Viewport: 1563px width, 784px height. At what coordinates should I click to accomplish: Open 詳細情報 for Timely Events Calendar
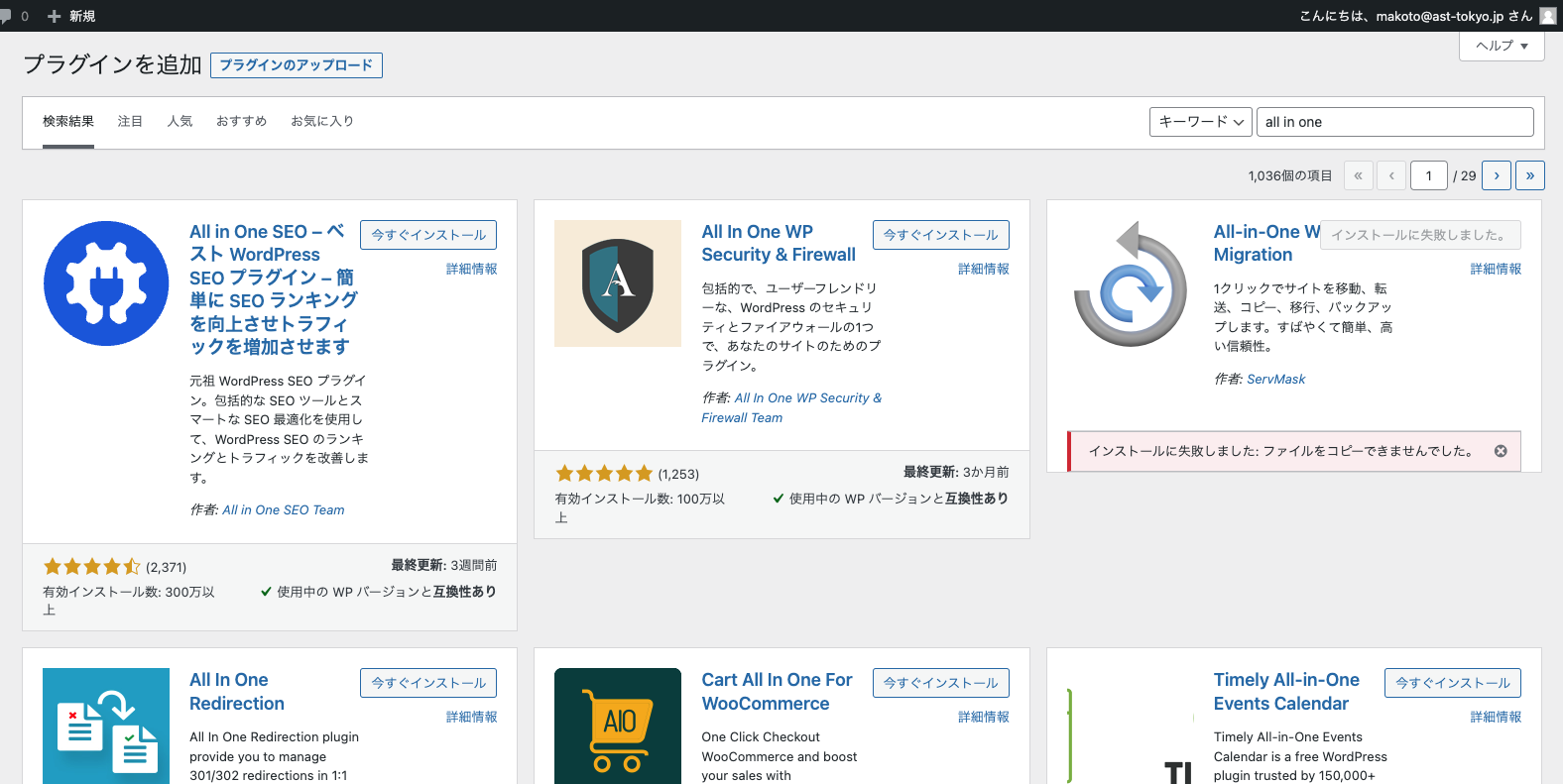(1496, 717)
